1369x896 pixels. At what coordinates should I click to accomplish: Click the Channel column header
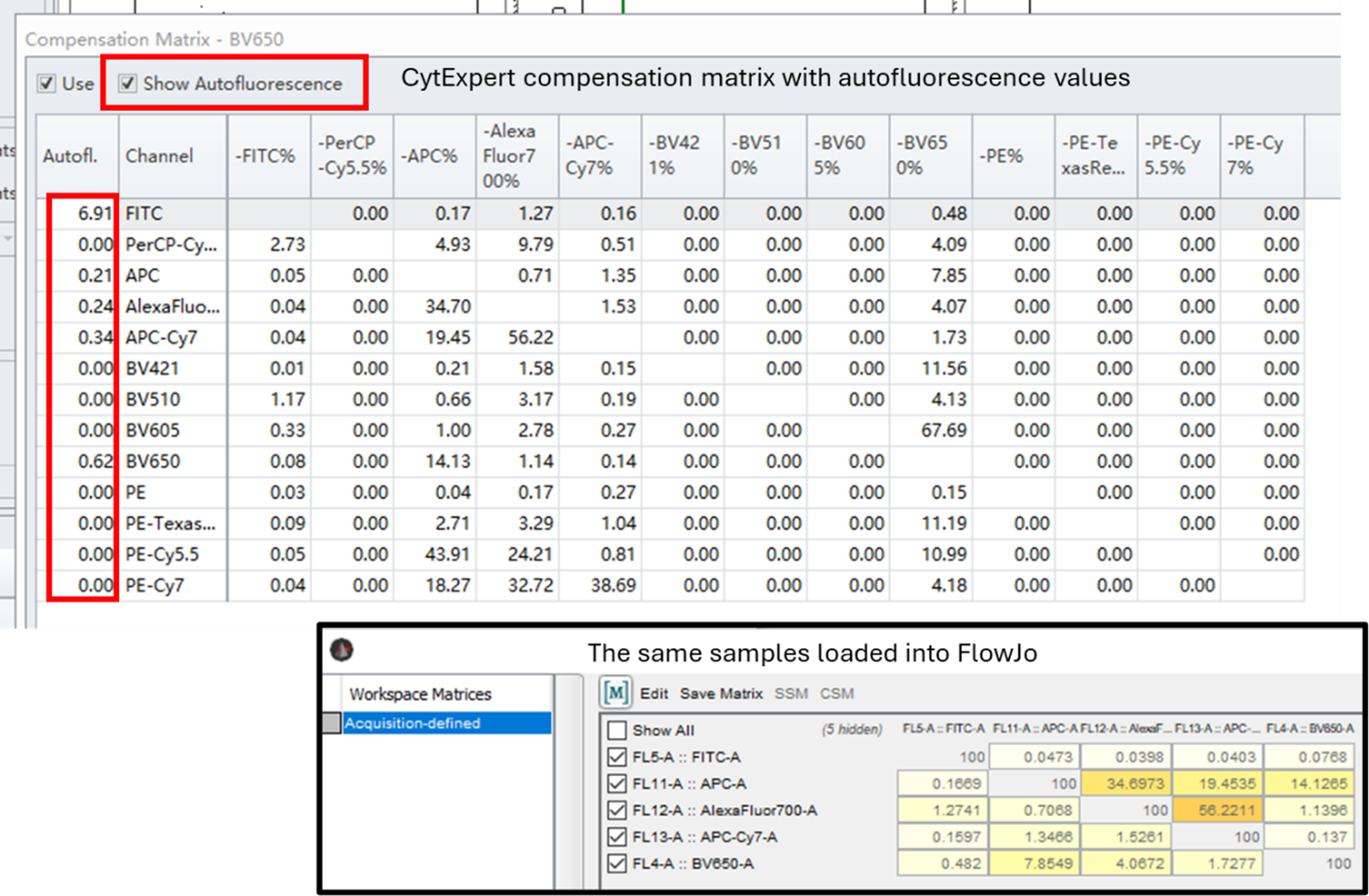pos(173,156)
